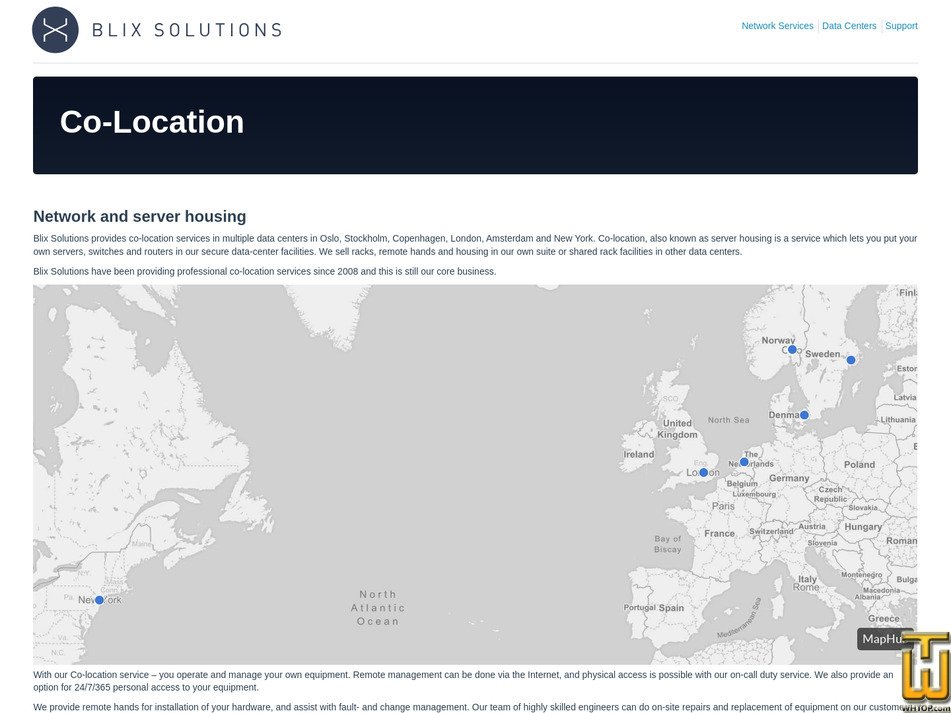This screenshot has width=951, height=713.
Task: Click the 'Portugal' map label
Action: [x=639, y=608]
